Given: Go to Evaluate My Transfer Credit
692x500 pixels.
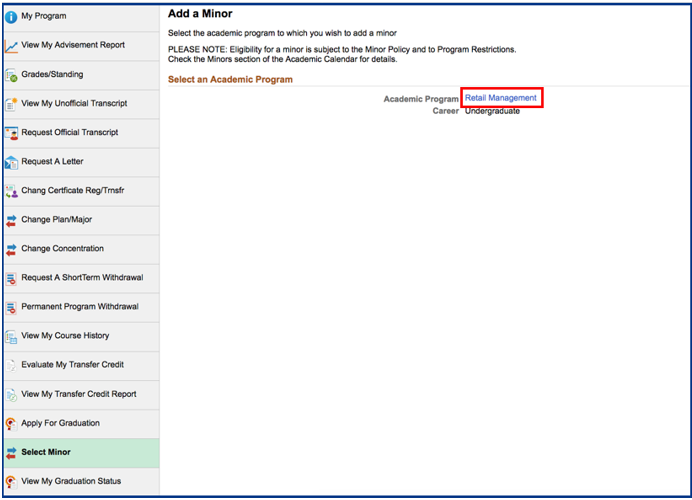Looking at the screenshot, I should 72,365.
